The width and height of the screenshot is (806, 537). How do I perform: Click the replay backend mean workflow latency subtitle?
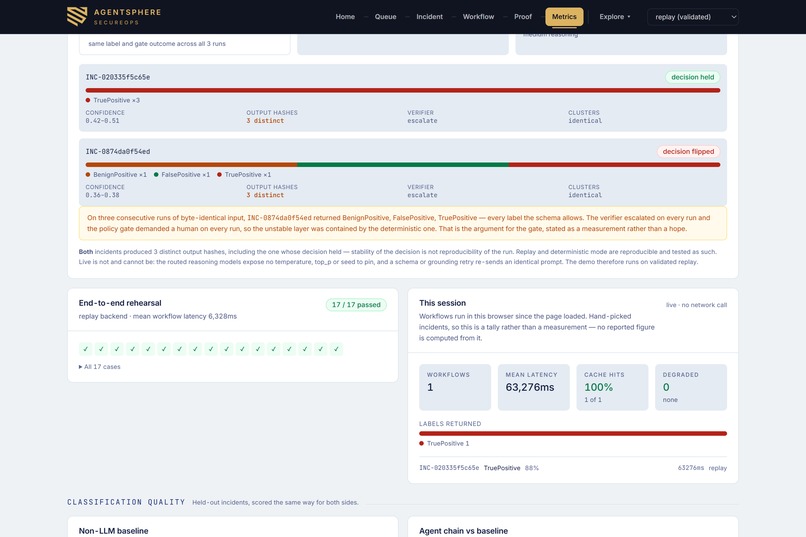157,317
